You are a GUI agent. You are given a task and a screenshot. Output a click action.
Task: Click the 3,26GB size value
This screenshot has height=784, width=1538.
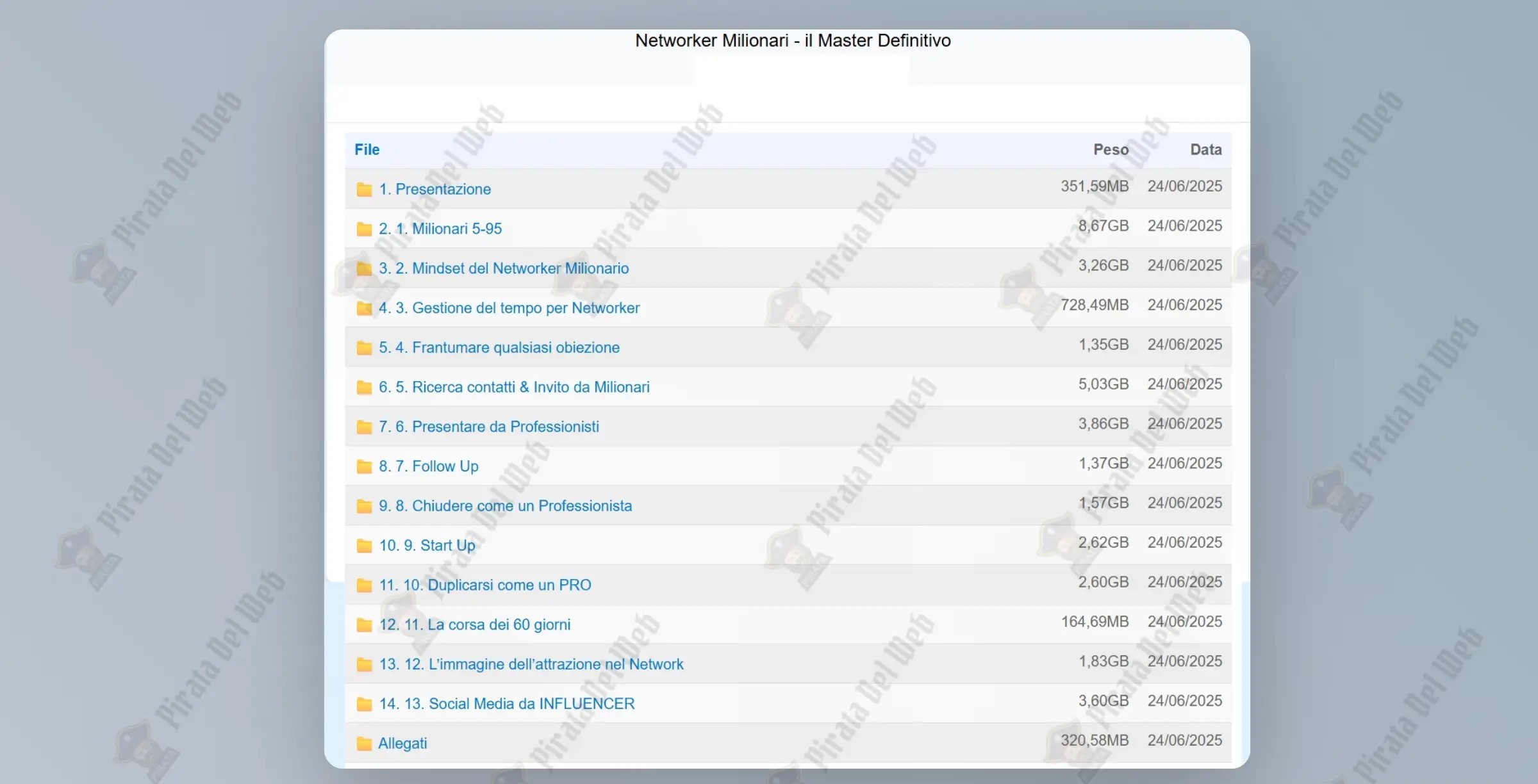coord(1104,266)
